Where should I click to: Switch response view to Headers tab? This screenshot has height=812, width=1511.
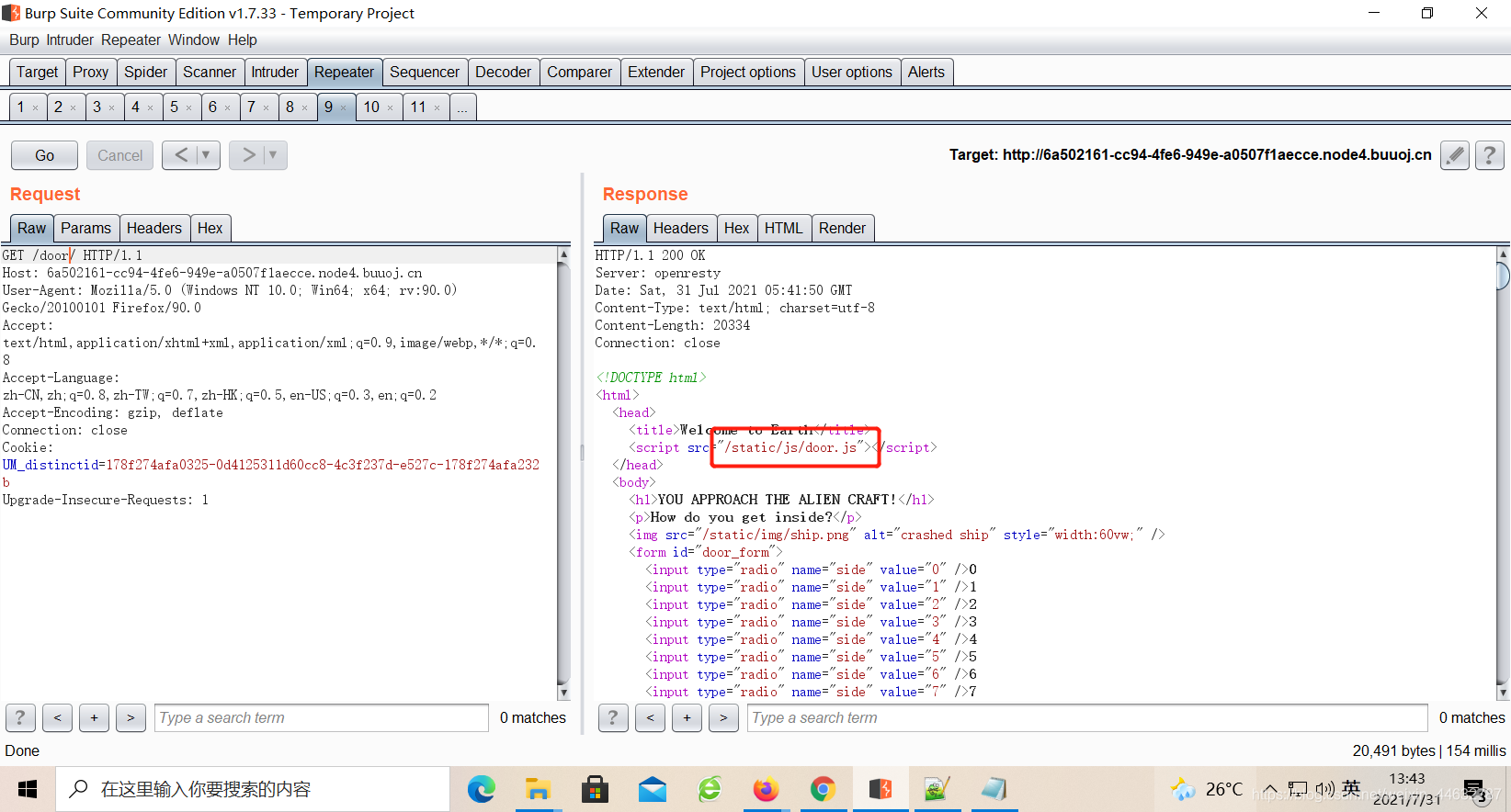[681, 228]
